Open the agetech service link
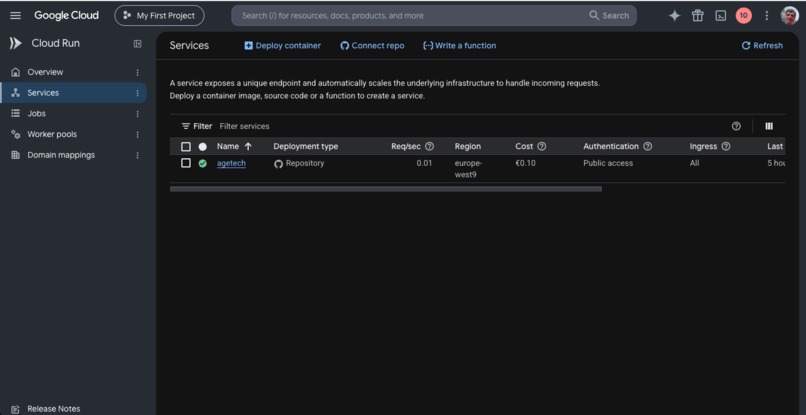The height and width of the screenshot is (415, 806). pyautogui.click(x=231, y=163)
